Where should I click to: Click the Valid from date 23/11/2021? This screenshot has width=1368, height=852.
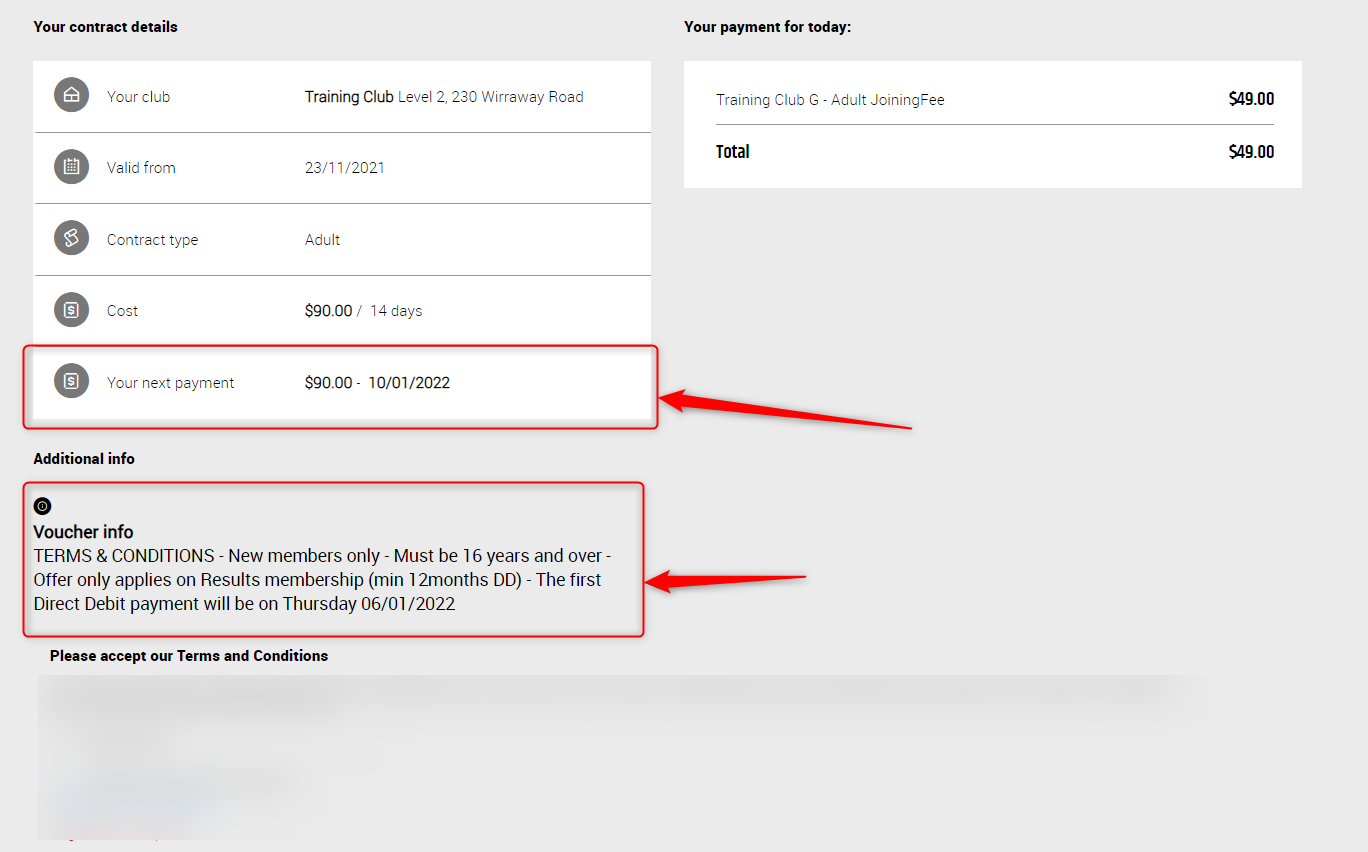344,168
